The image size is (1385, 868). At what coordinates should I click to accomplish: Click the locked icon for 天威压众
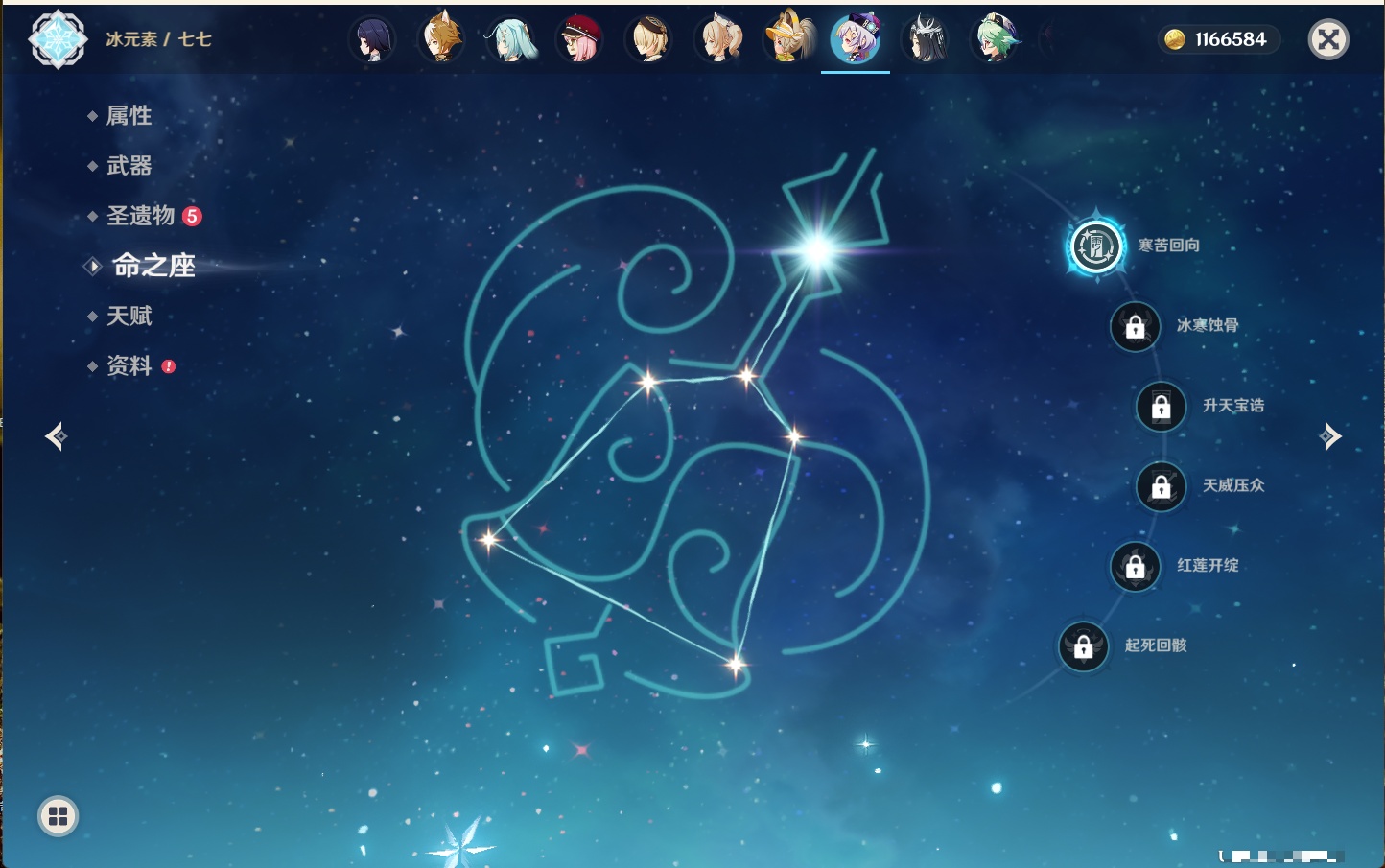(x=1161, y=486)
